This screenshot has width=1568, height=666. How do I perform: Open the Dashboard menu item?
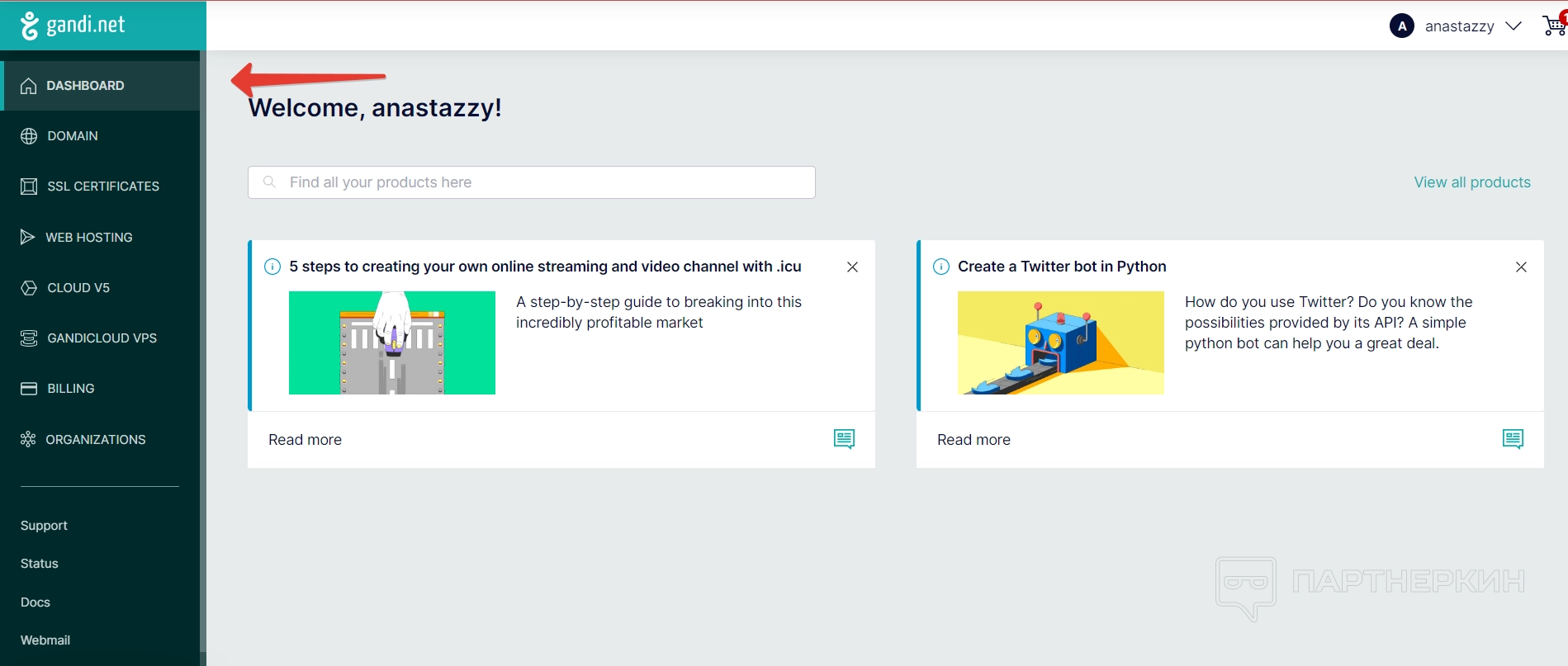[100, 86]
